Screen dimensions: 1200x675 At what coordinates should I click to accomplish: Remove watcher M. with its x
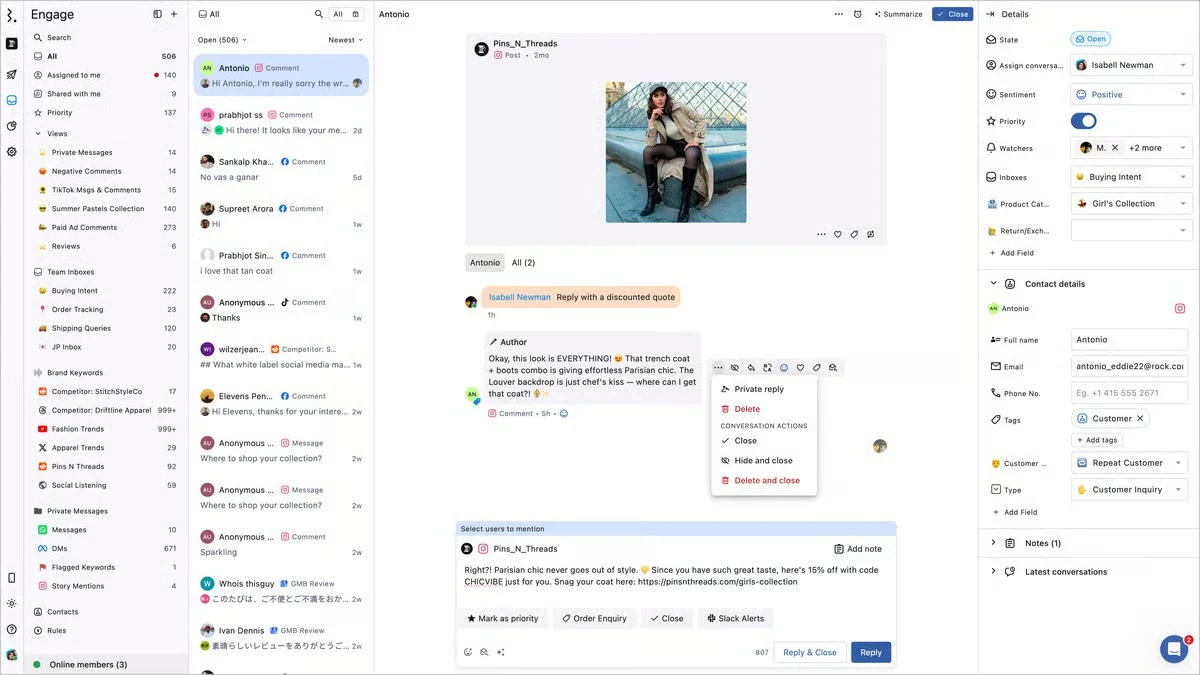1115,148
